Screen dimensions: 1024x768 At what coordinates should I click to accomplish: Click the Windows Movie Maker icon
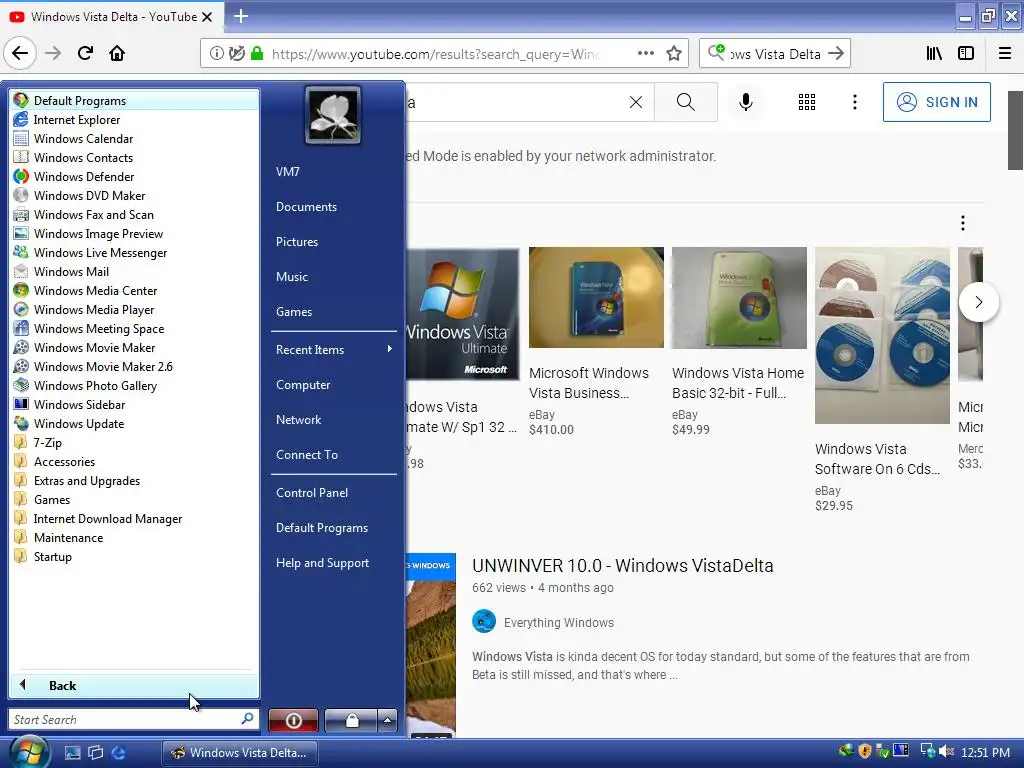click(x=21, y=347)
